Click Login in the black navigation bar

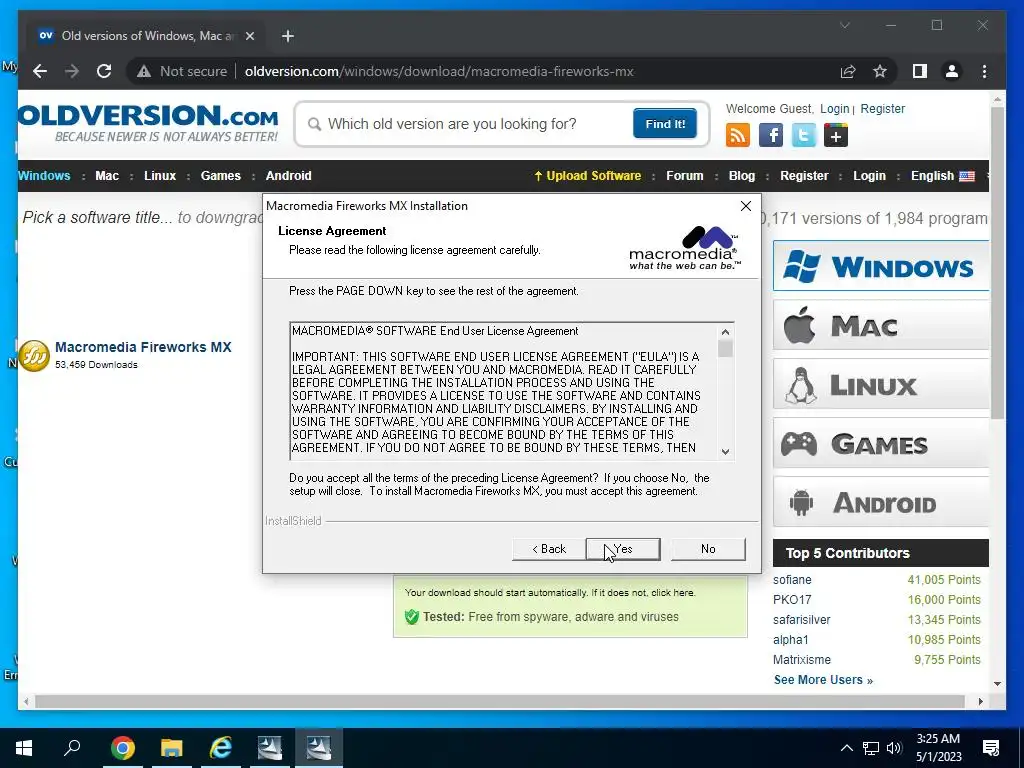(869, 176)
